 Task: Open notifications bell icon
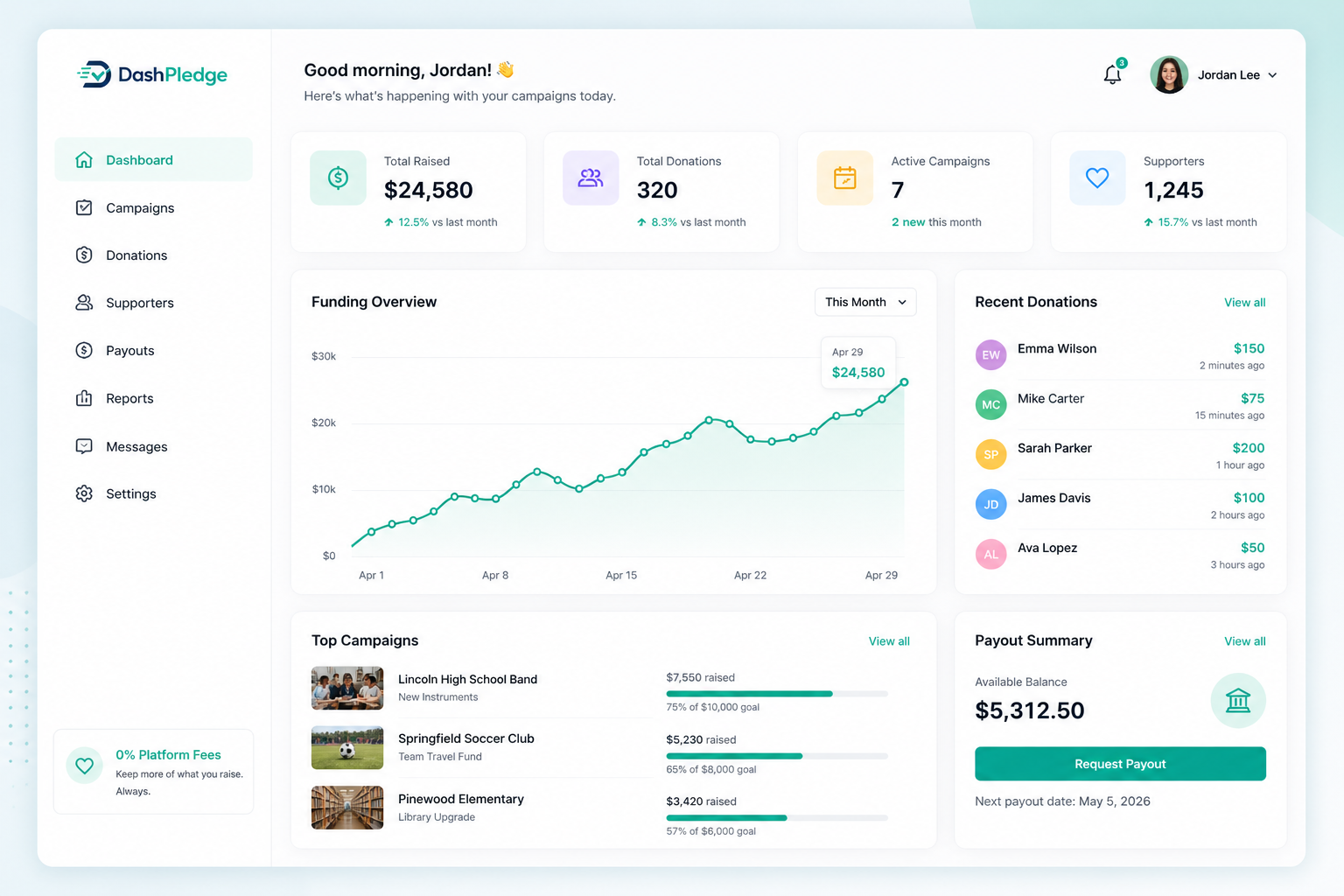click(1112, 74)
